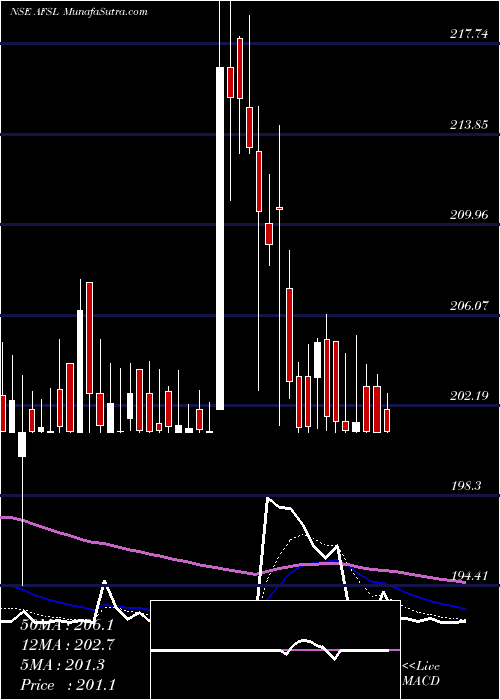
Task: Click the MACD inset panel
Action: (275, 650)
